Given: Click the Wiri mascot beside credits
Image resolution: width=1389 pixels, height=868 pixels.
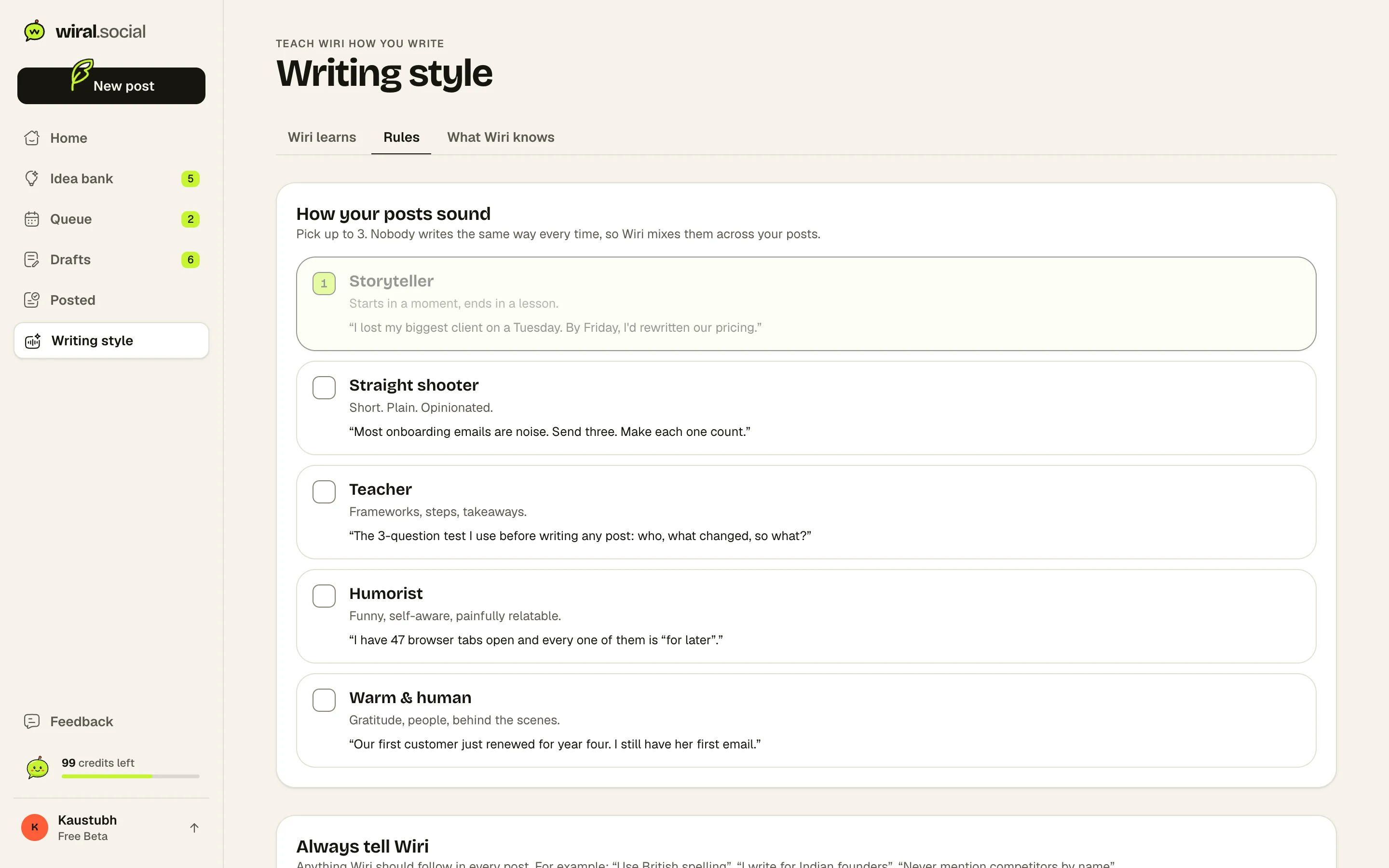Looking at the screenshot, I should (x=38, y=768).
